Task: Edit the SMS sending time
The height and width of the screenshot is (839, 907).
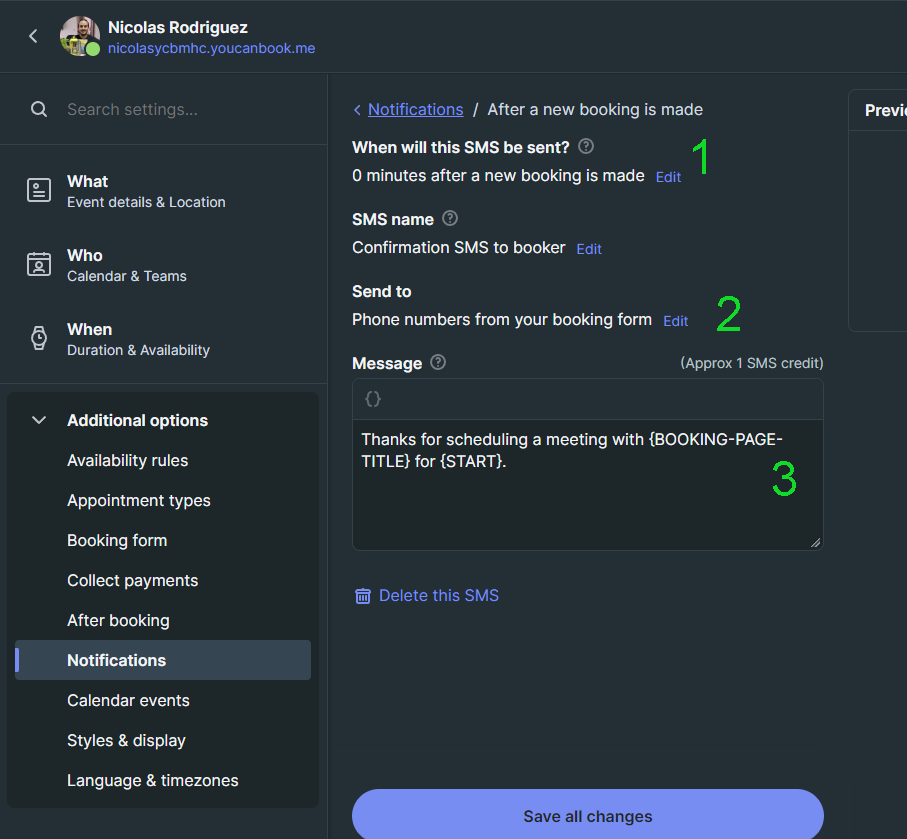Action: [668, 177]
